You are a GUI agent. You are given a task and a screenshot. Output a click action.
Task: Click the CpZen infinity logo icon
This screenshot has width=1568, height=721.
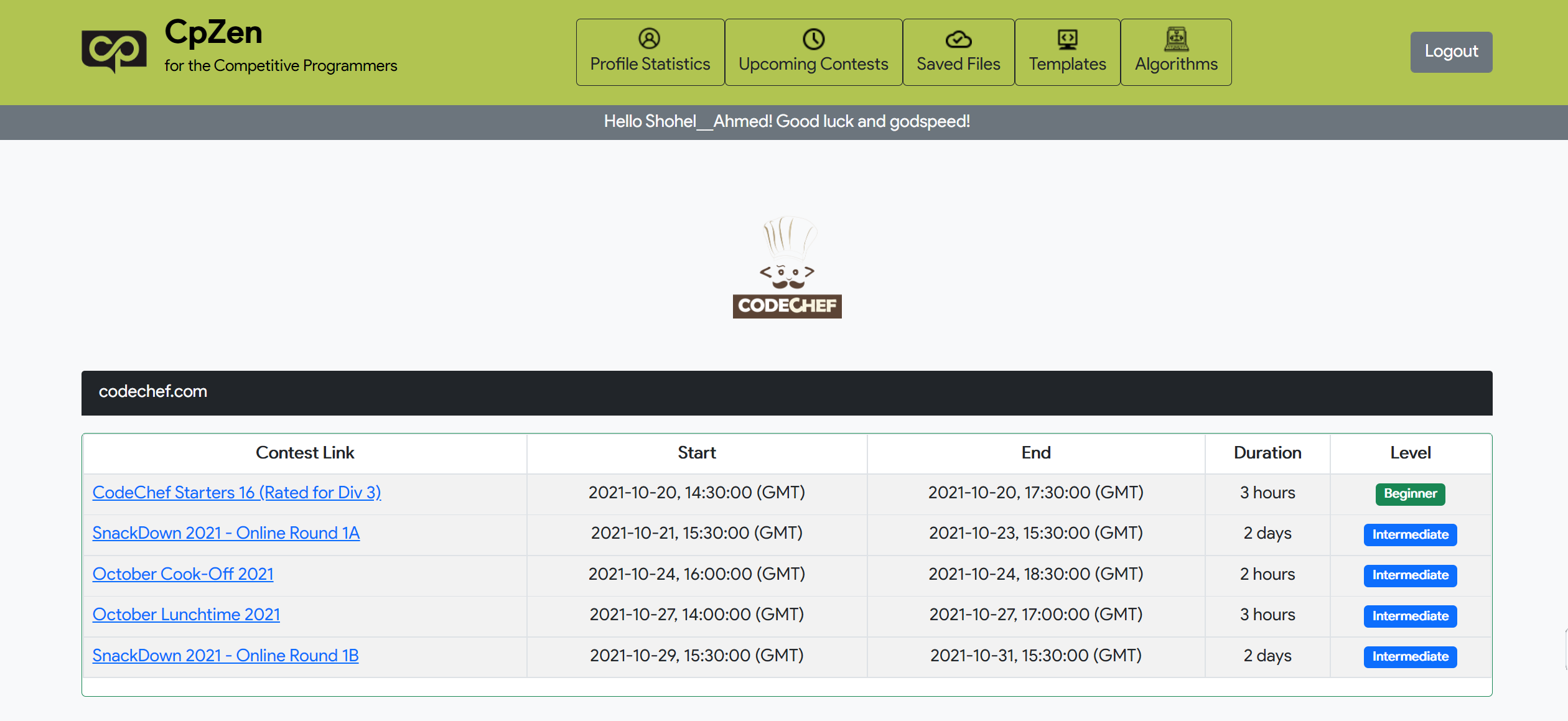pyautogui.click(x=114, y=51)
